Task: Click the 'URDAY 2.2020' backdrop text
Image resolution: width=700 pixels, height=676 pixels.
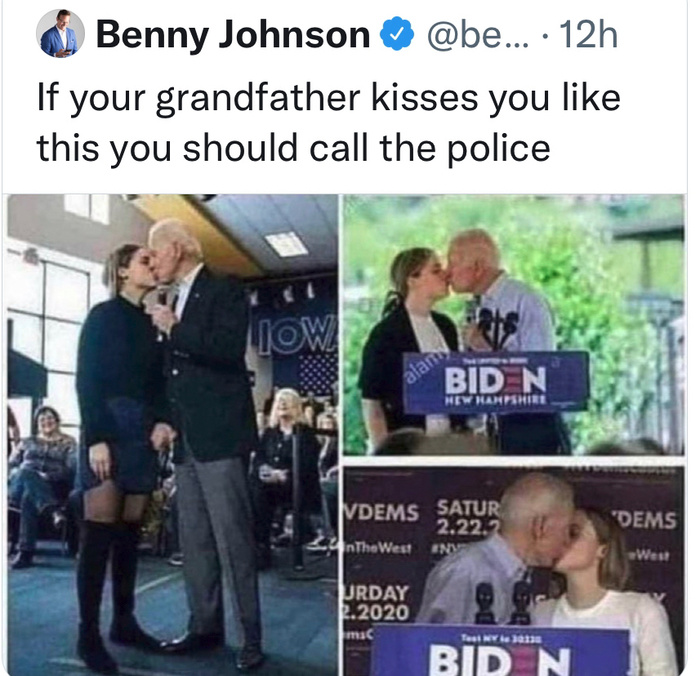Action: 376,602
